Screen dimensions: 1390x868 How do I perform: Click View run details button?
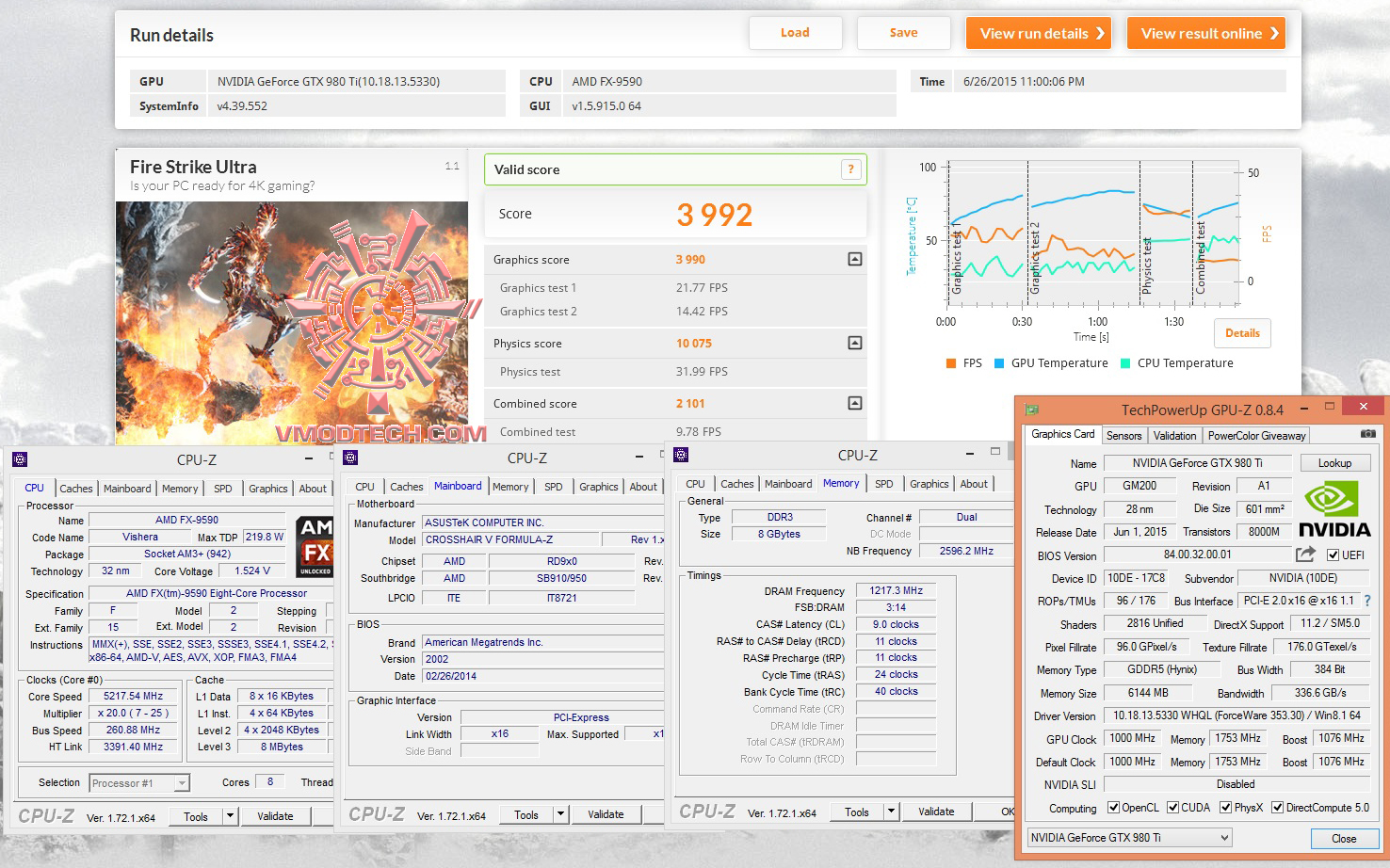(x=1039, y=33)
